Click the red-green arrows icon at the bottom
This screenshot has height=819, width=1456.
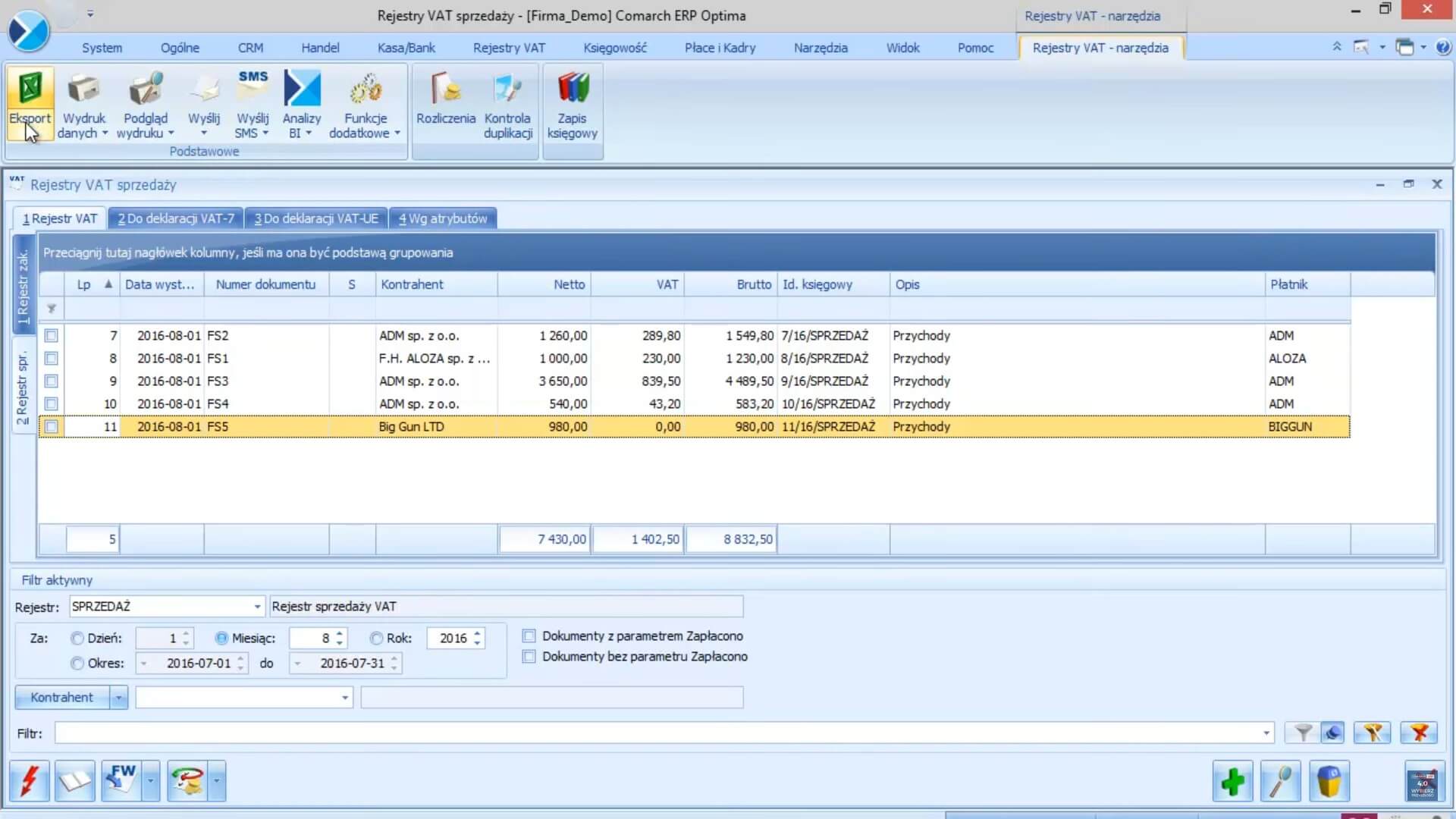click(187, 780)
